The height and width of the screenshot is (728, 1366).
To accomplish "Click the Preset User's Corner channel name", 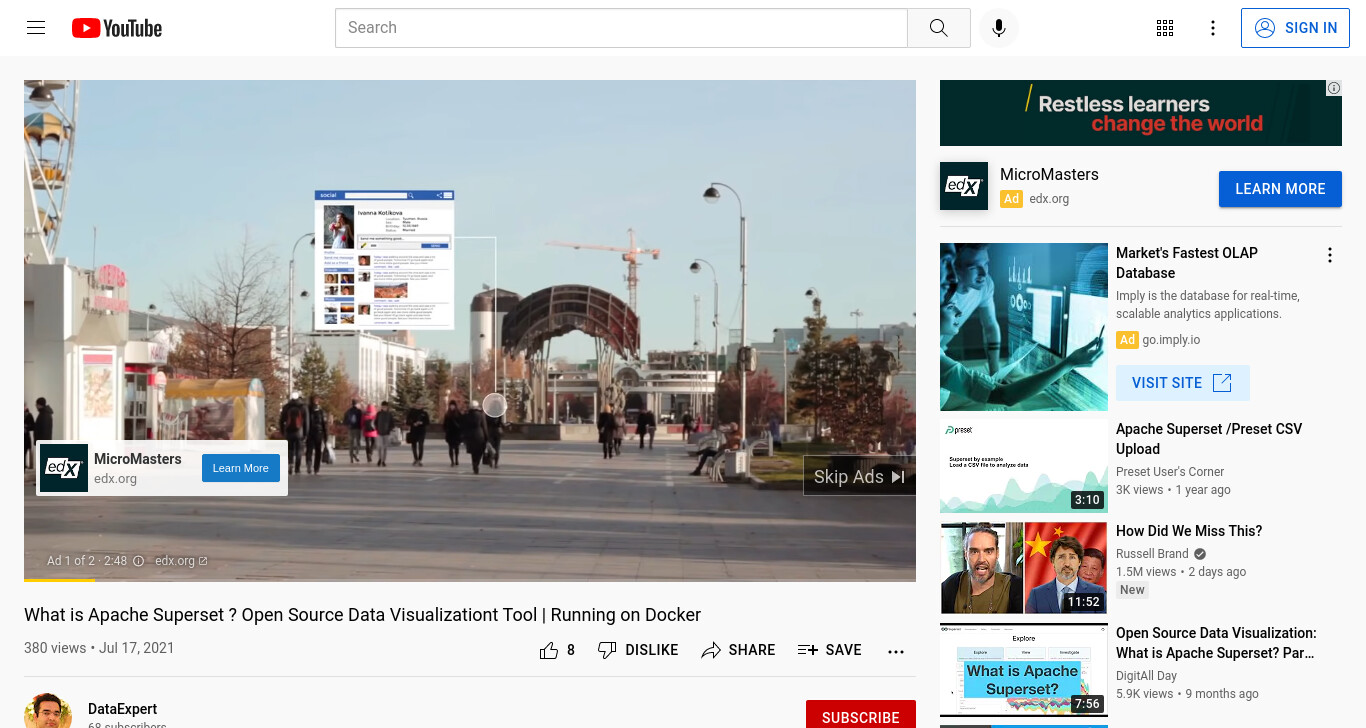I will (1170, 472).
